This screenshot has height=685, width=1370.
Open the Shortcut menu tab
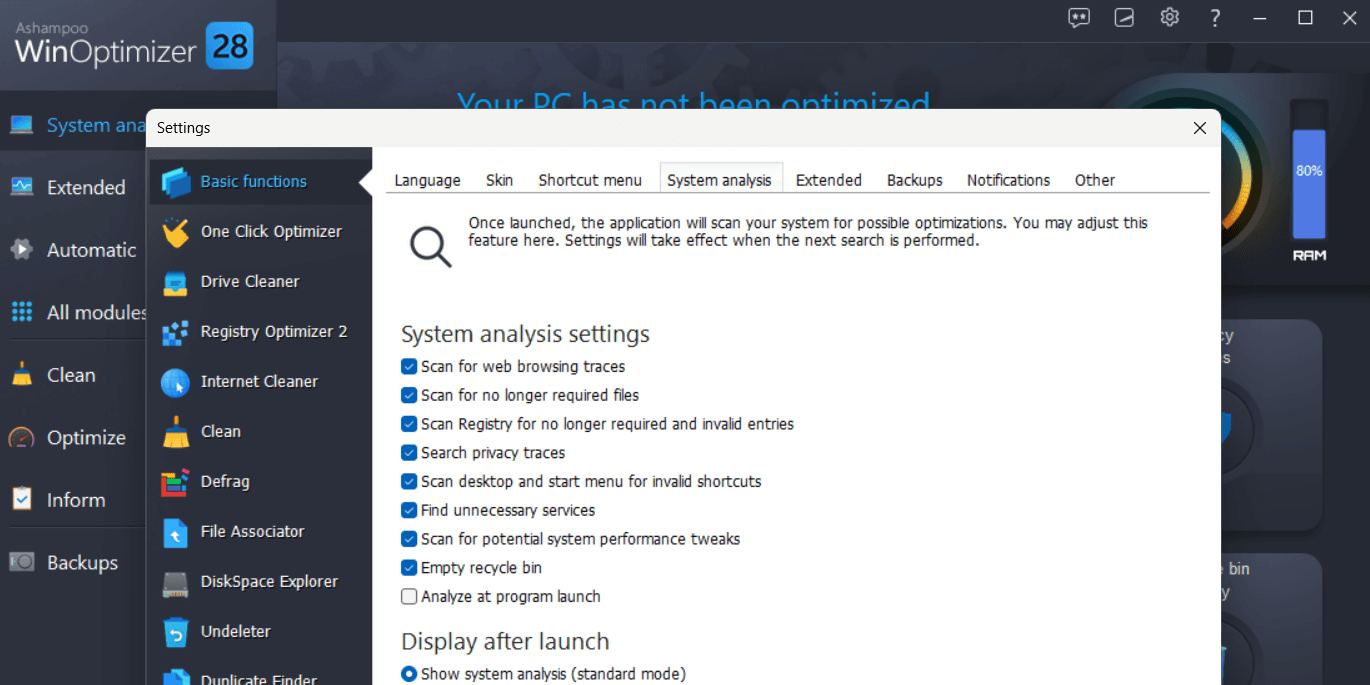click(x=590, y=180)
